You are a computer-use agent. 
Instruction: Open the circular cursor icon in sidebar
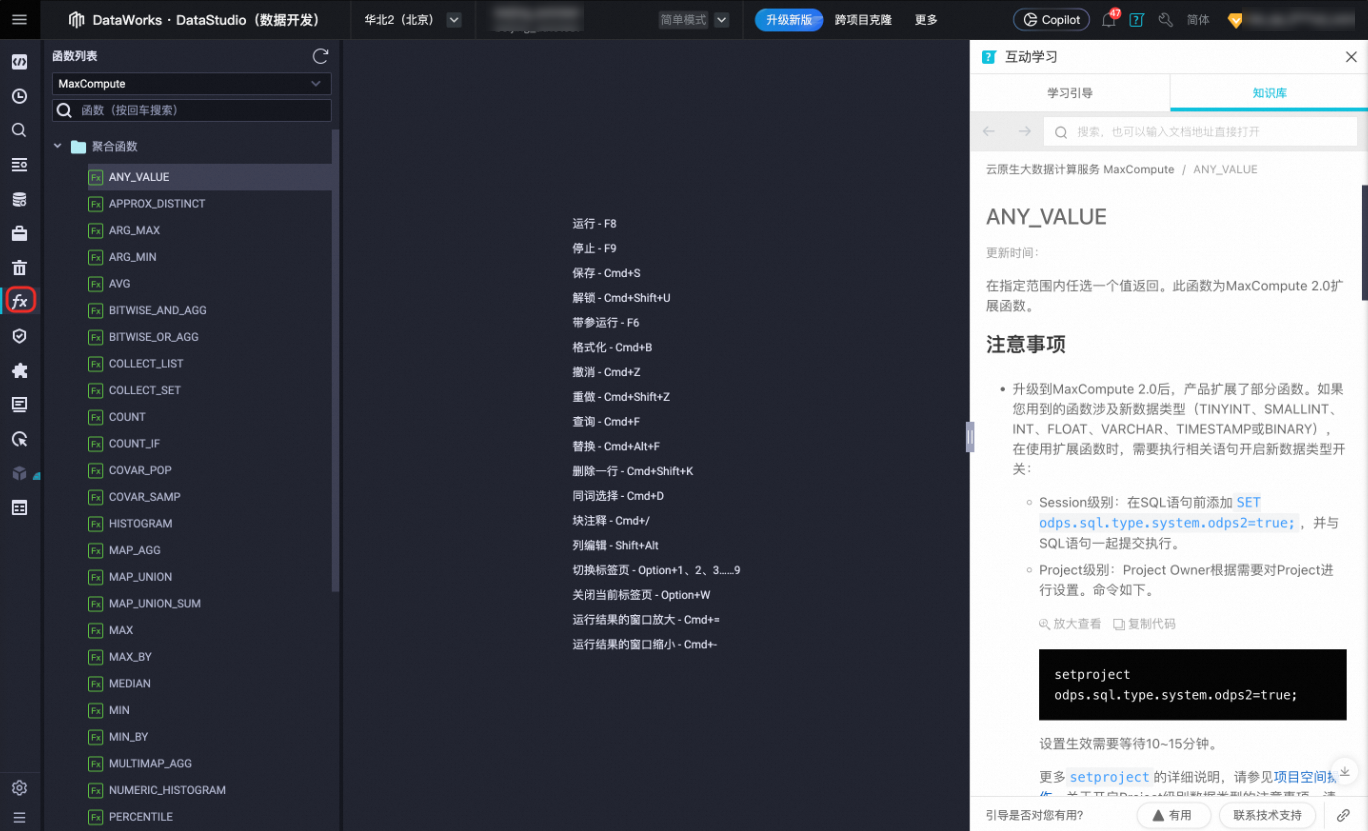click(19, 438)
